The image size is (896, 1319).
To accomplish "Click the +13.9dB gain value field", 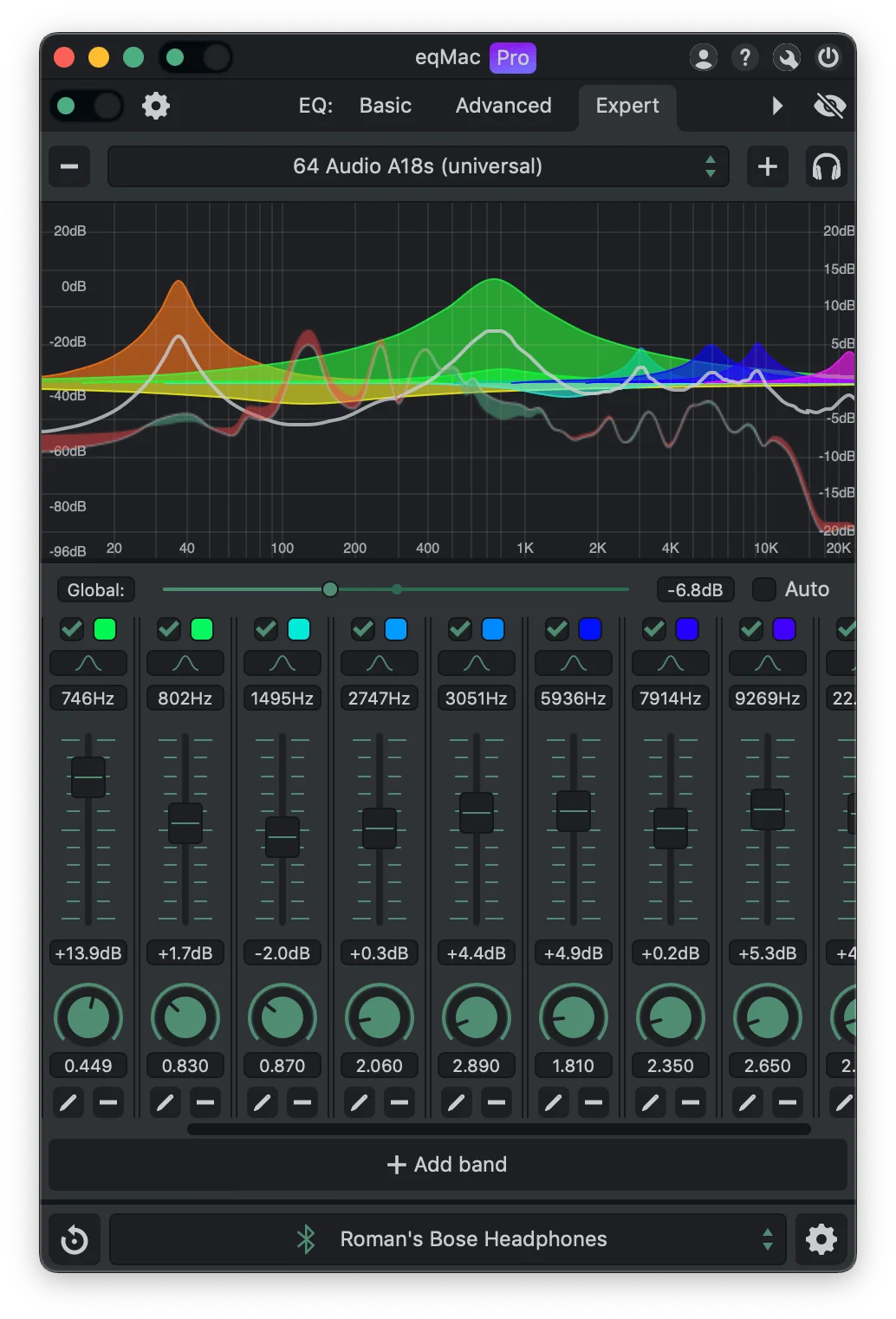I will (x=88, y=953).
